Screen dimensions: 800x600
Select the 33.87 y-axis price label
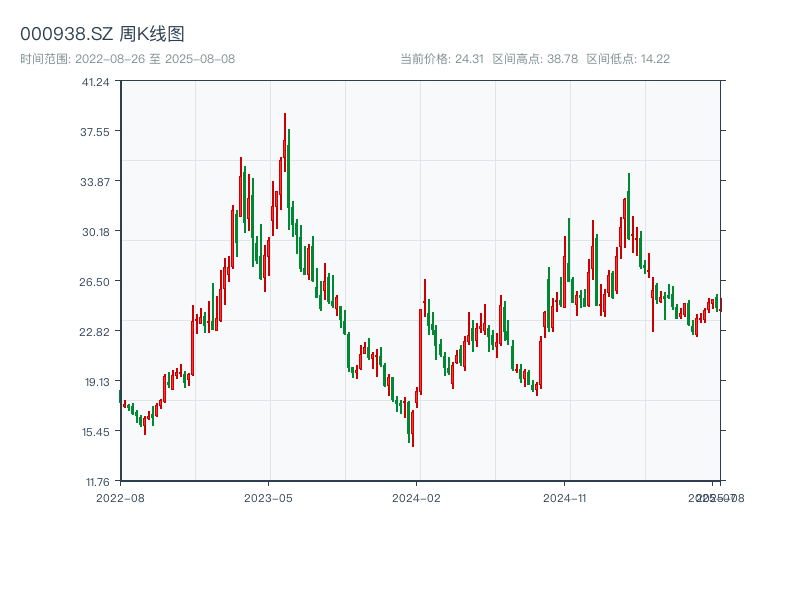click(x=96, y=182)
